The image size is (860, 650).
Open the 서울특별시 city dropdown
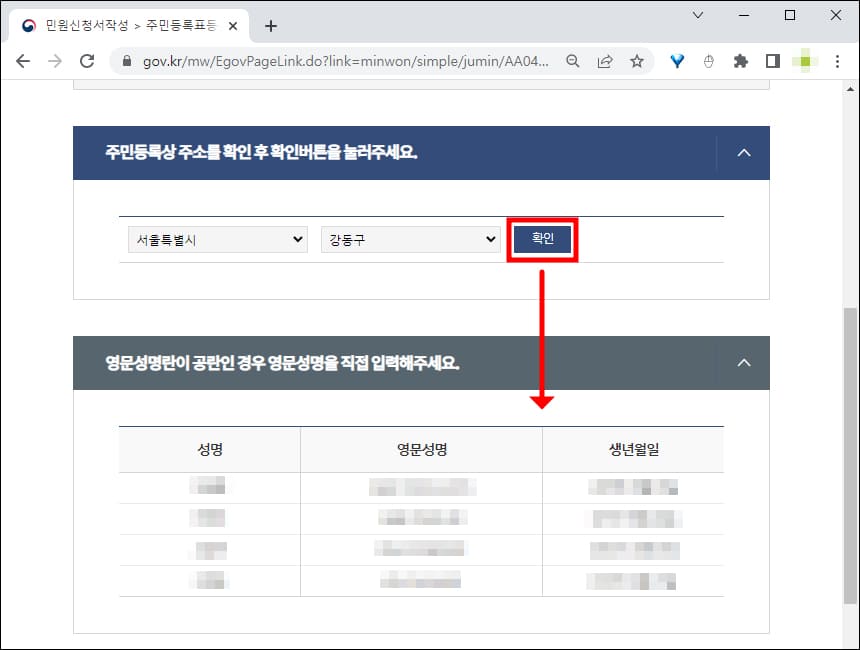pos(216,239)
